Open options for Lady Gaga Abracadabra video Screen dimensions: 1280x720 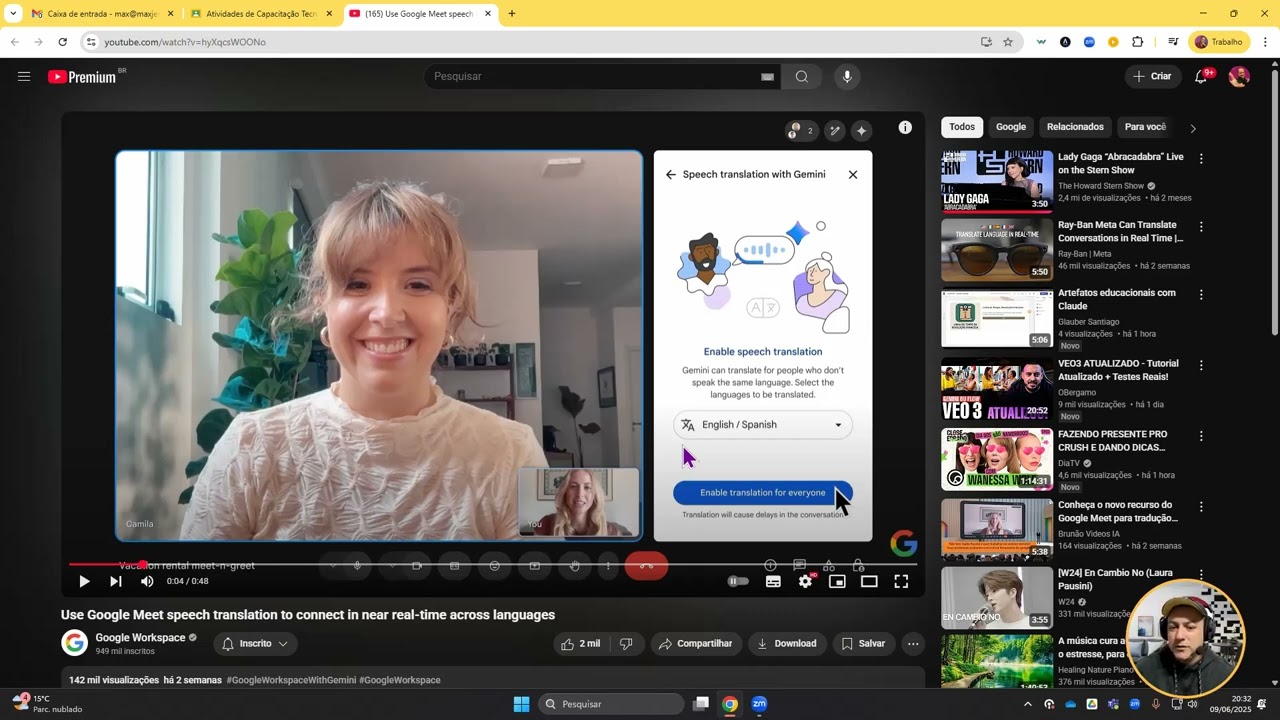click(x=1201, y=158)
